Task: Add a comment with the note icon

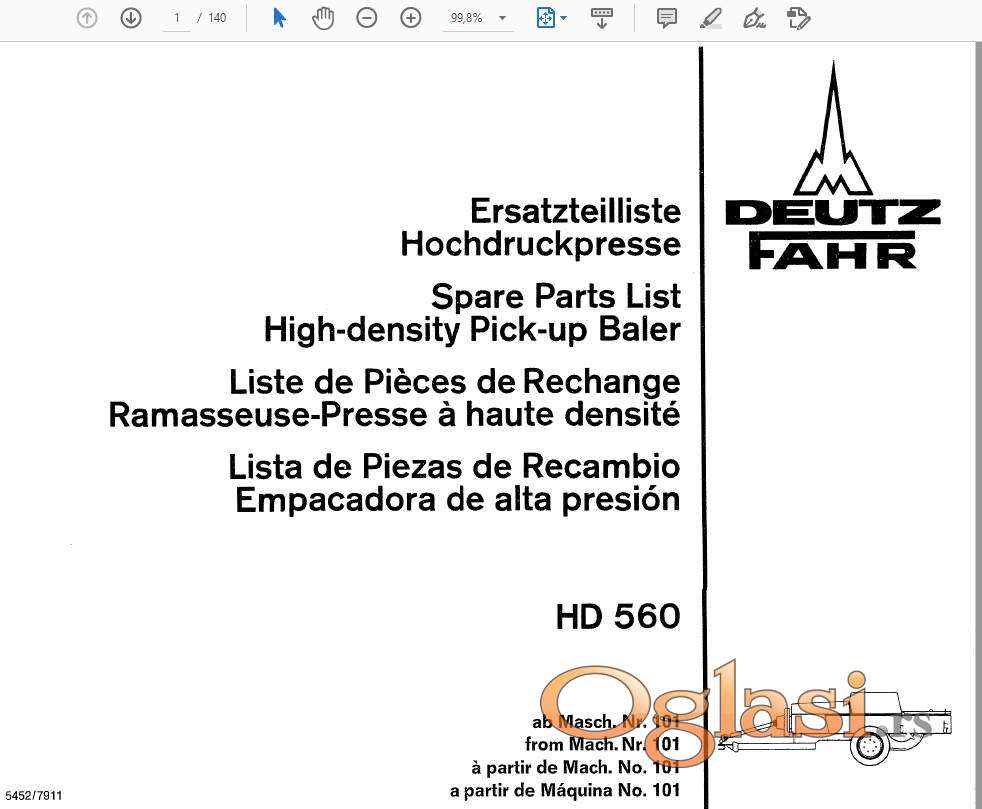Action: [x=667, y=18]
